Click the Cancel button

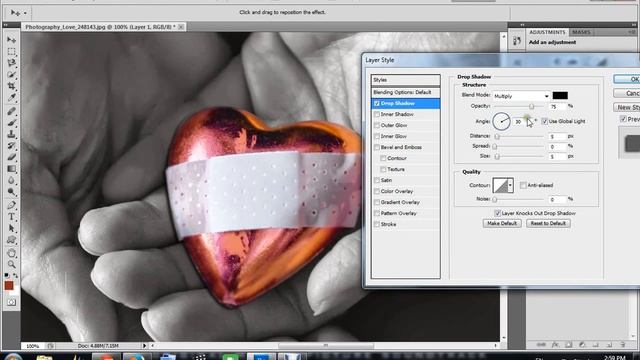627,93
